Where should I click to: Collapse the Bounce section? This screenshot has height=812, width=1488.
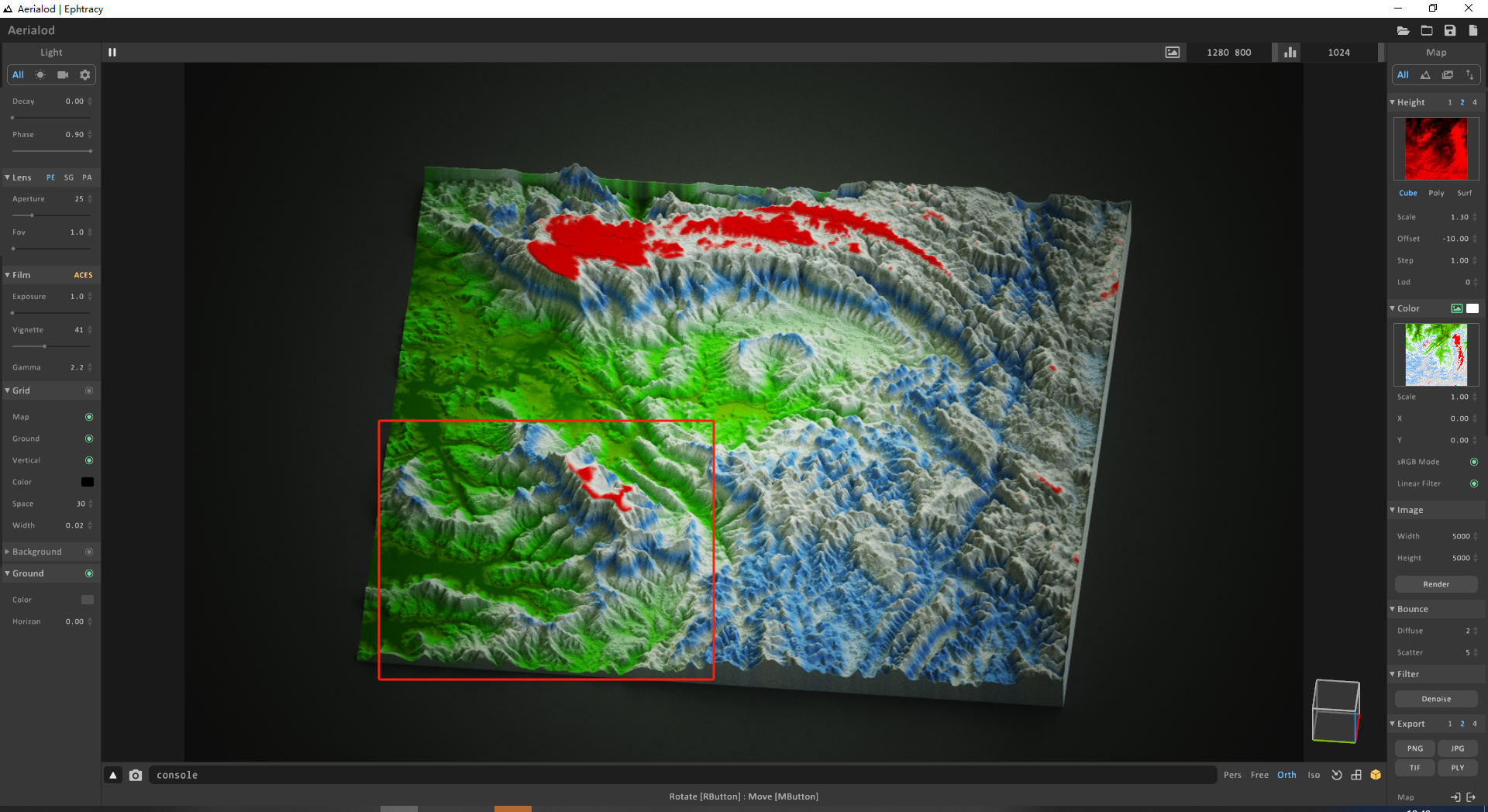point(1393,609)
